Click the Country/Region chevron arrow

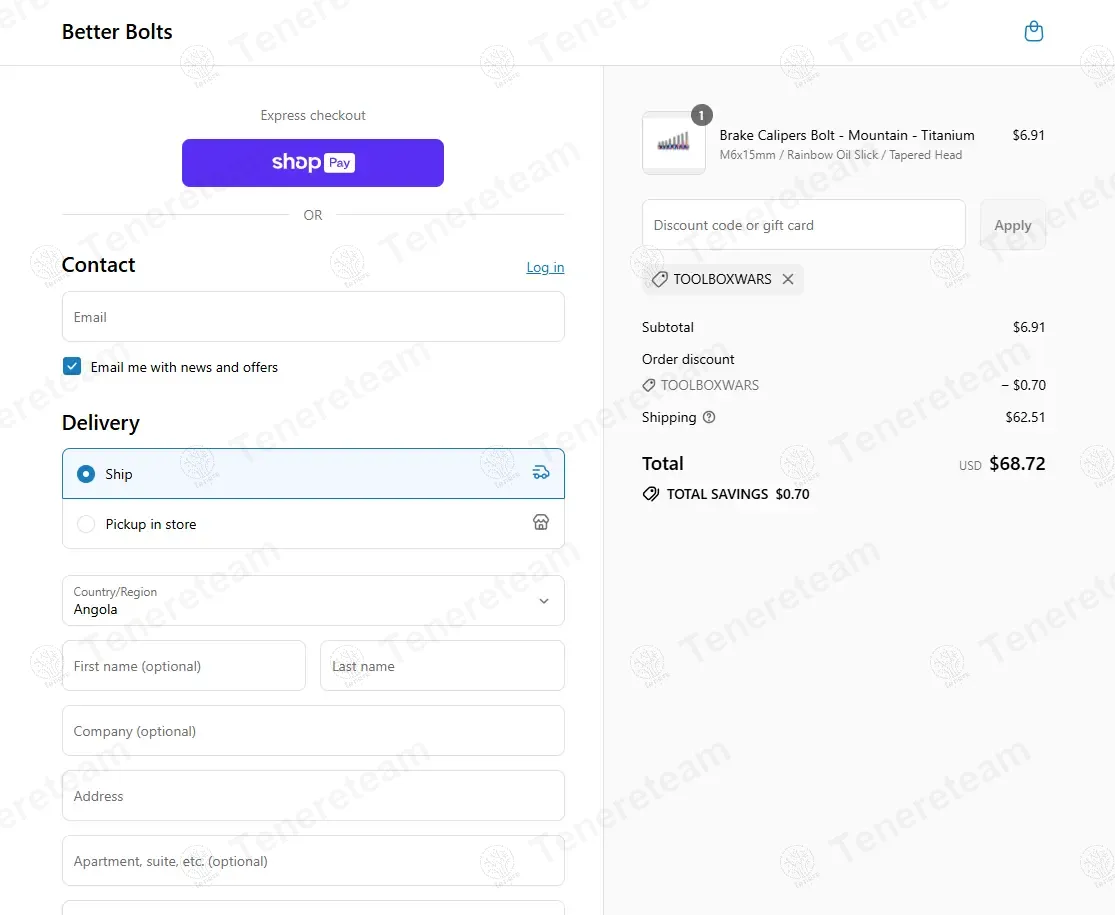pos(544,601)
